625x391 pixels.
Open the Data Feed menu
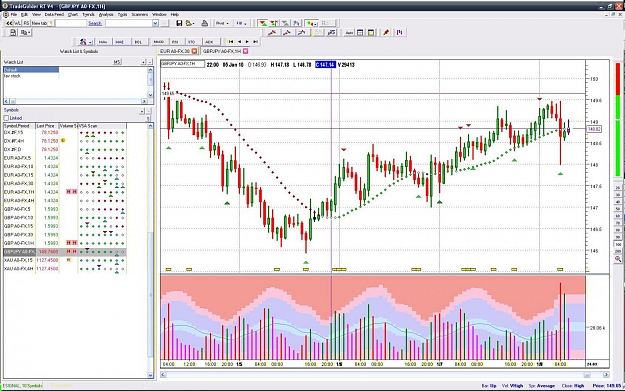[x=54, y=14]
